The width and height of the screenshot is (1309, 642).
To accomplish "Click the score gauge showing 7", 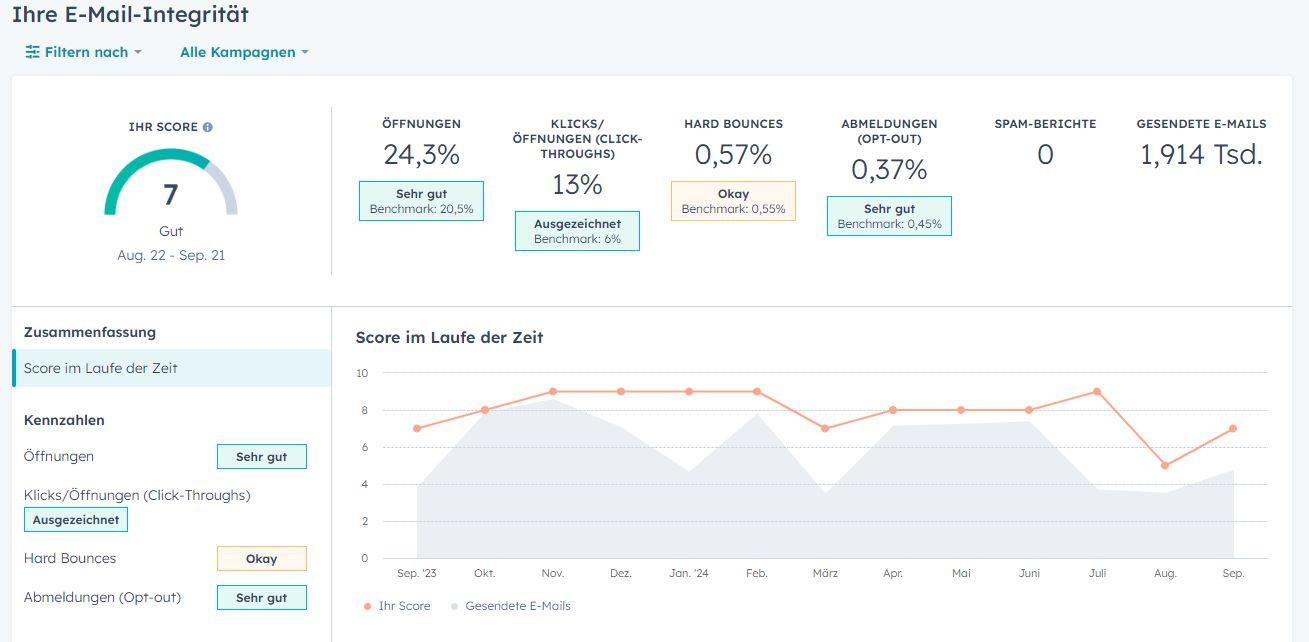I will [171, 188].
